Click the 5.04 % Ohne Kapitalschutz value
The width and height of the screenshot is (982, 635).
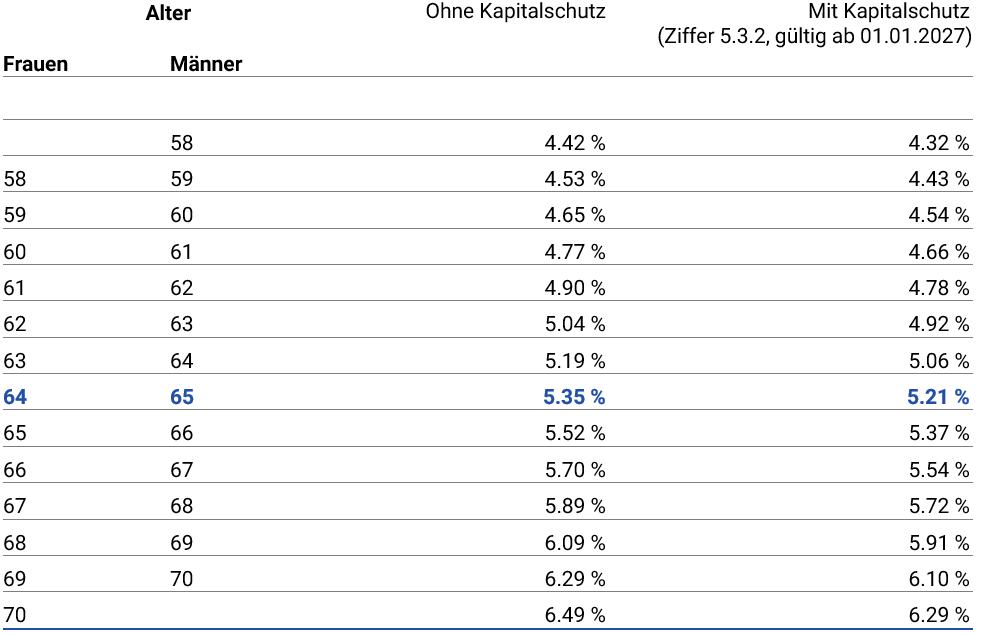574,324
